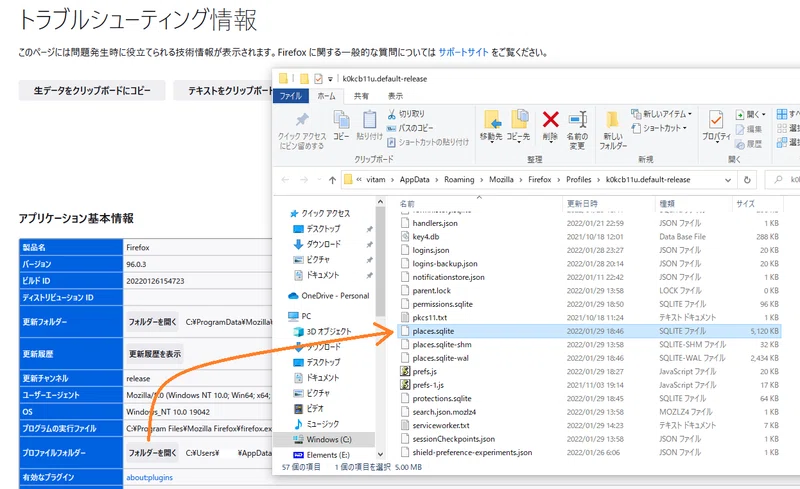Image resolution: width=800 pixels, height=489 pixels.
Task: Switch to the View (表示) tab
Action: pyautogui.click(x=395, y=96)
